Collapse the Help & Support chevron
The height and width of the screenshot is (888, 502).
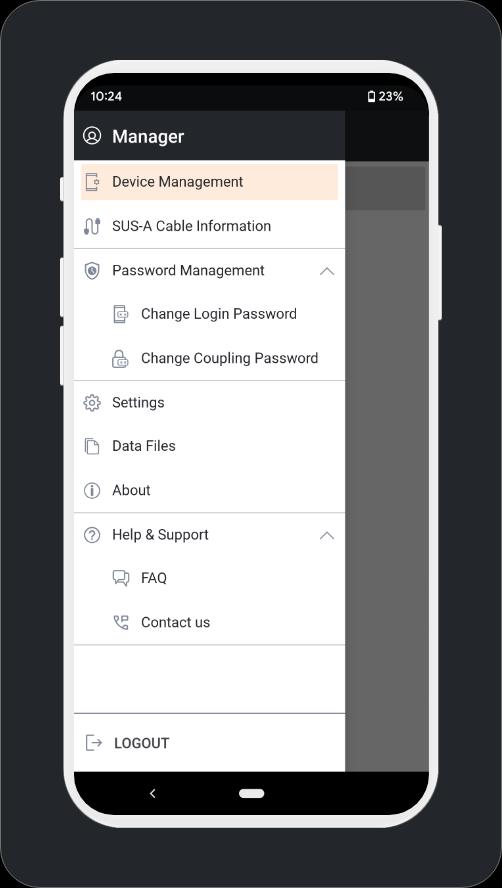327,535
